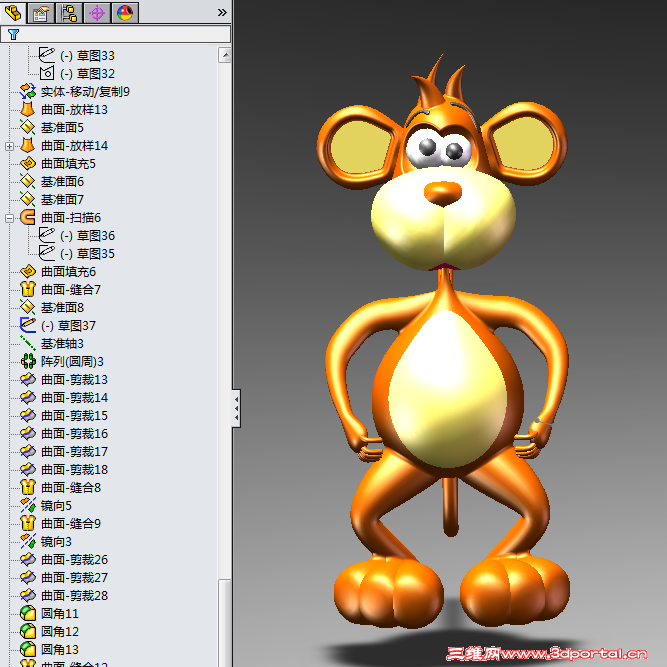This screenshot has height=667, width=667.
Task: Collapse the left panel splitter handle
Action: click(x=236, y=408)
